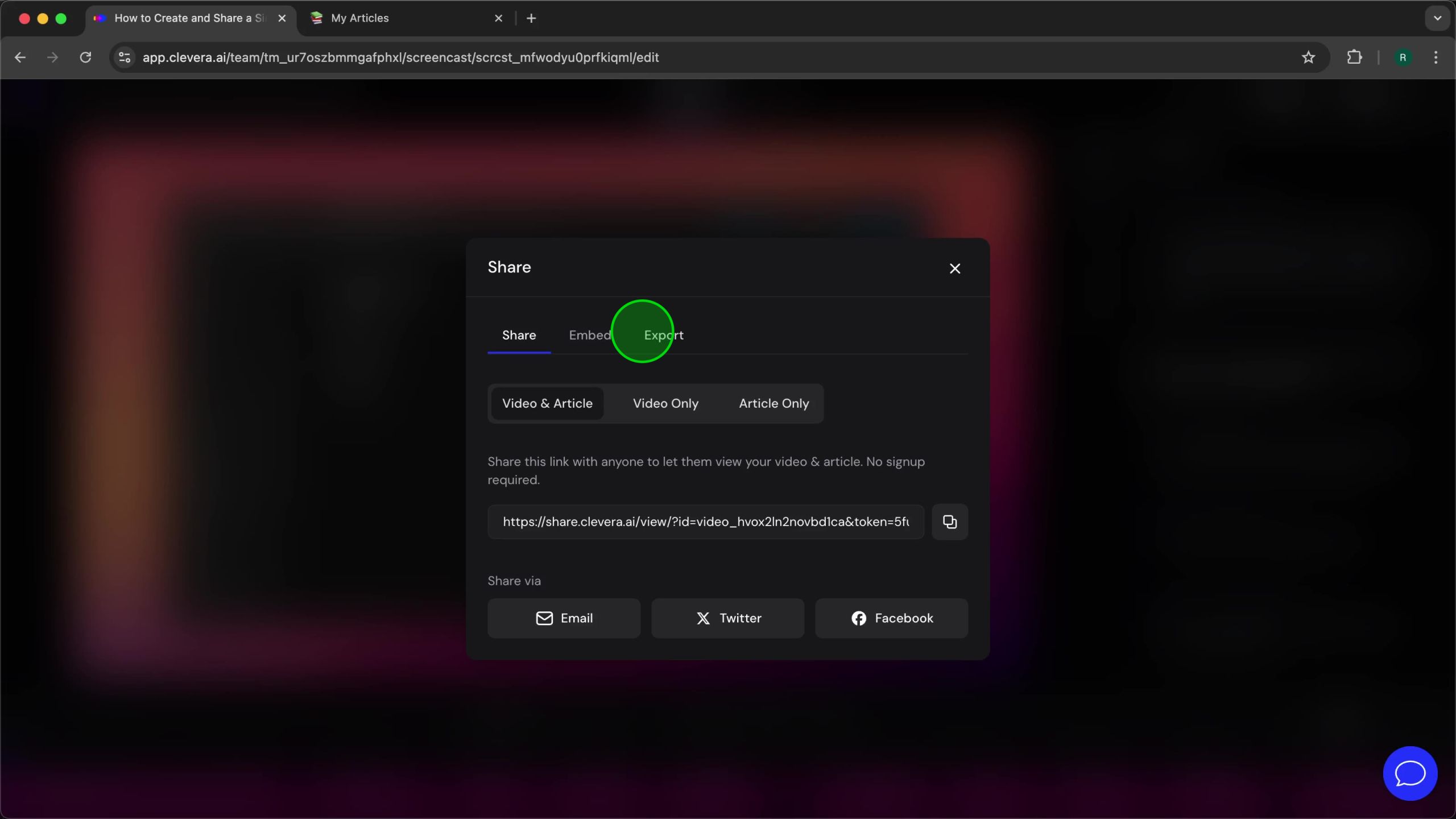Select the Video & Article option

(547, 403)
